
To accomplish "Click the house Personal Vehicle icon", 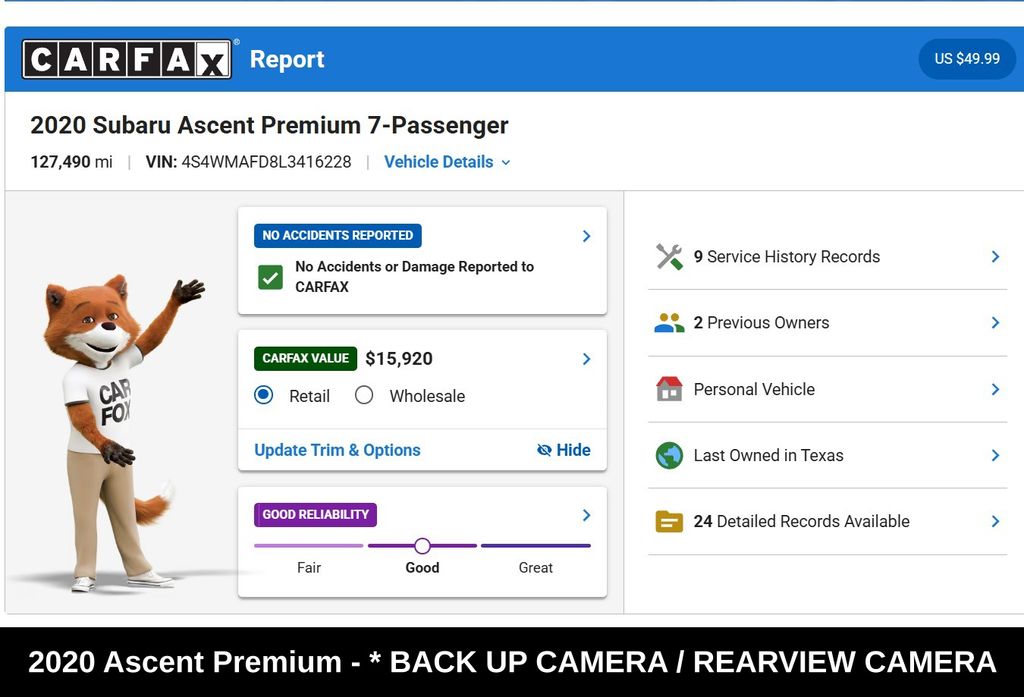I will [x=669, y=389].
